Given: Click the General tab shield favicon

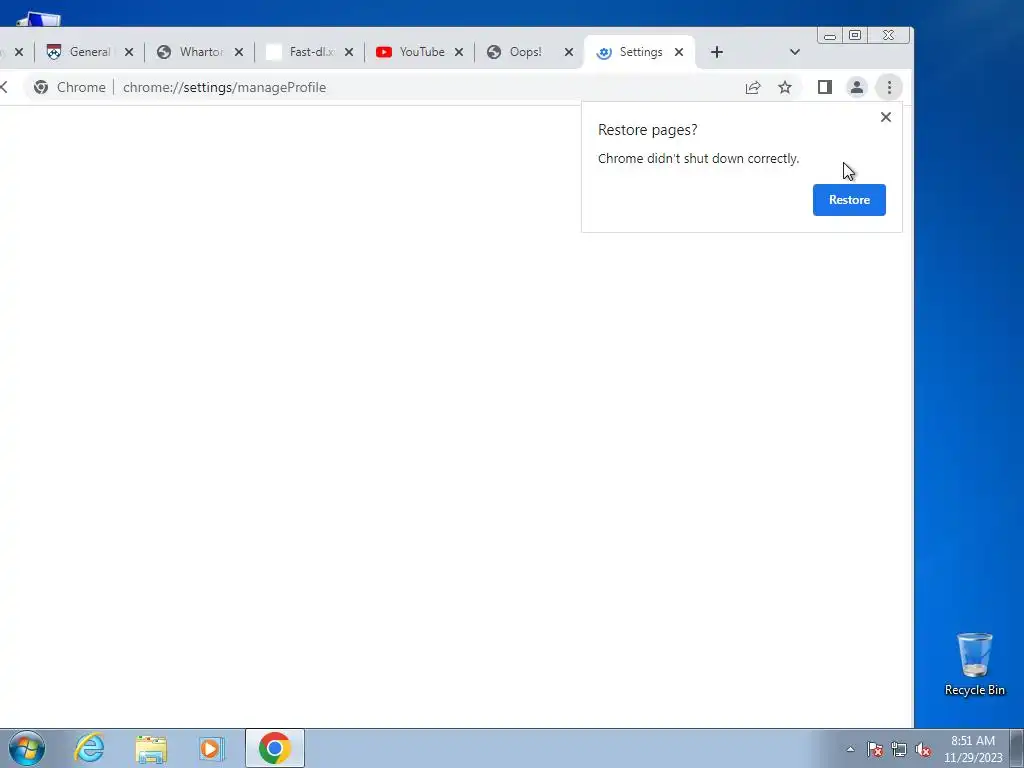Looking at the screenshot, I should point(54,52).
